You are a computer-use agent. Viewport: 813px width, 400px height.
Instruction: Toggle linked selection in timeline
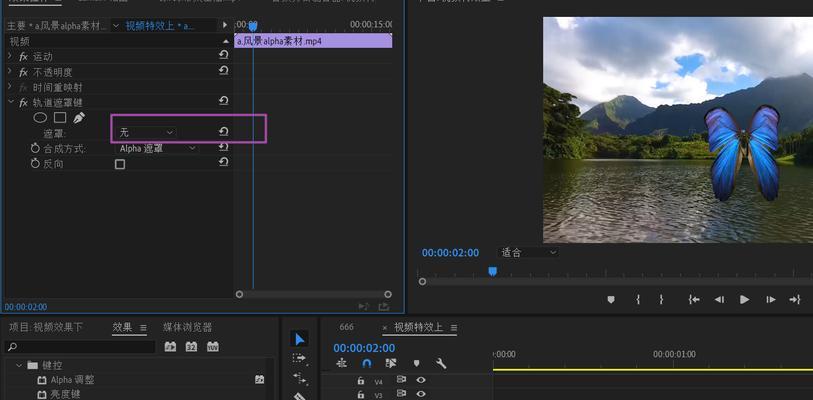(391, 363)
